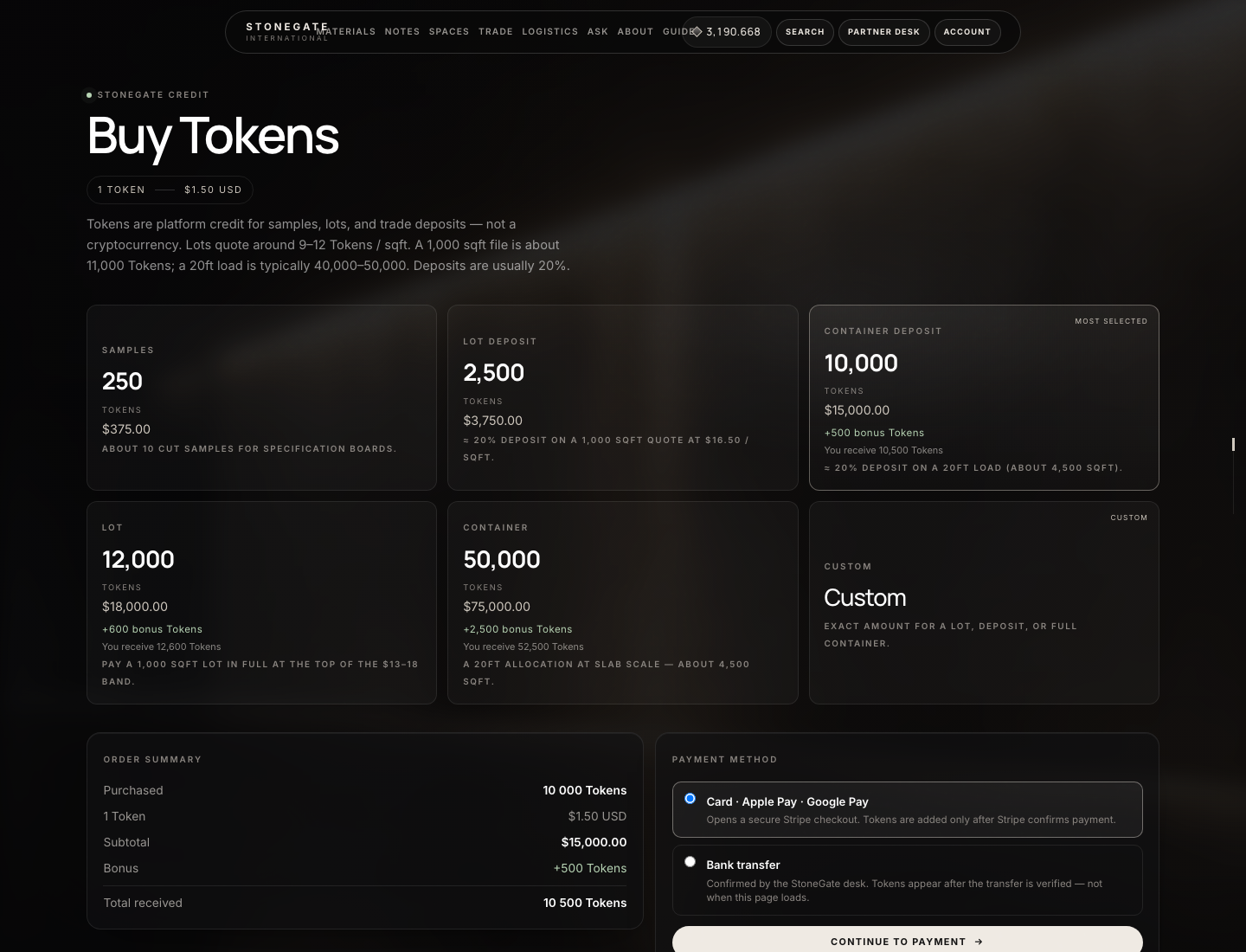The height and width of the screenshot is (952, 1246).
Task: Click 'You receive 12,600 Tokens' text
Action: tap(162, 646)
